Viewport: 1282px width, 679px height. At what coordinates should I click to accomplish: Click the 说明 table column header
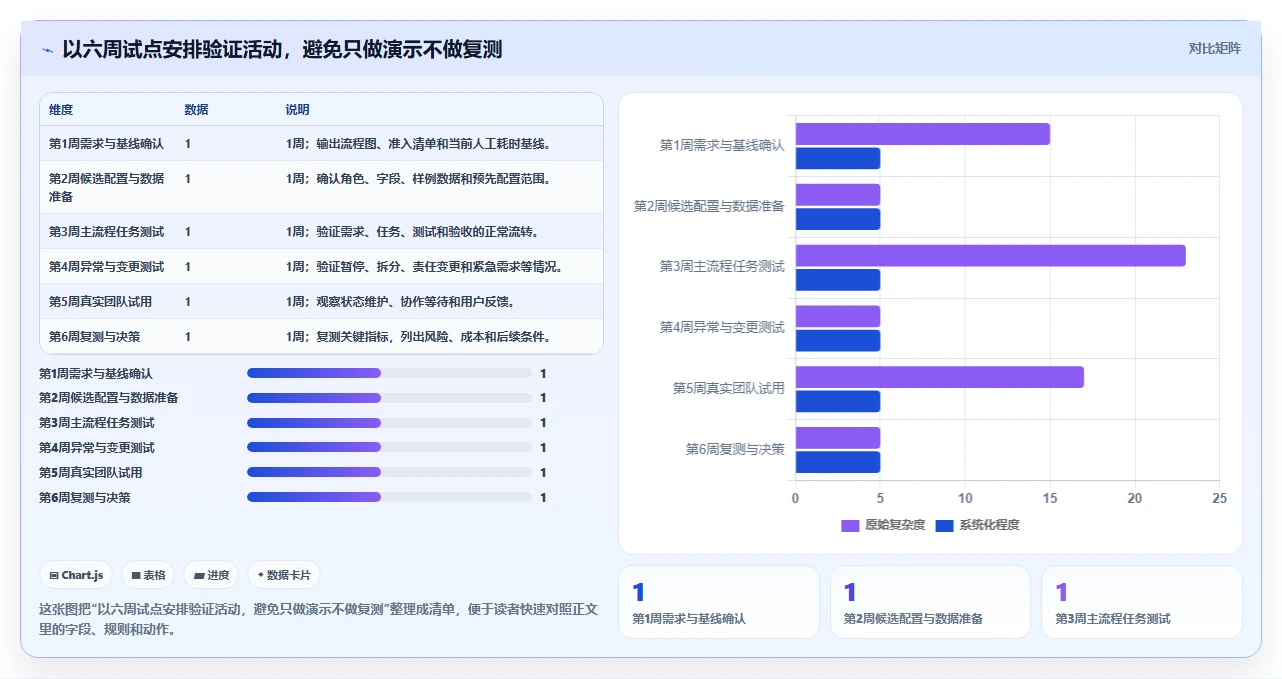point(297,110)
